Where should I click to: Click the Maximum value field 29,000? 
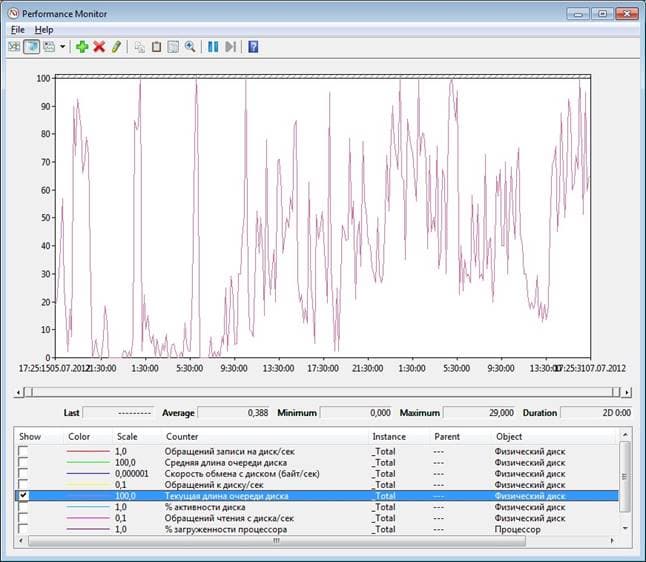click(479, 412)
